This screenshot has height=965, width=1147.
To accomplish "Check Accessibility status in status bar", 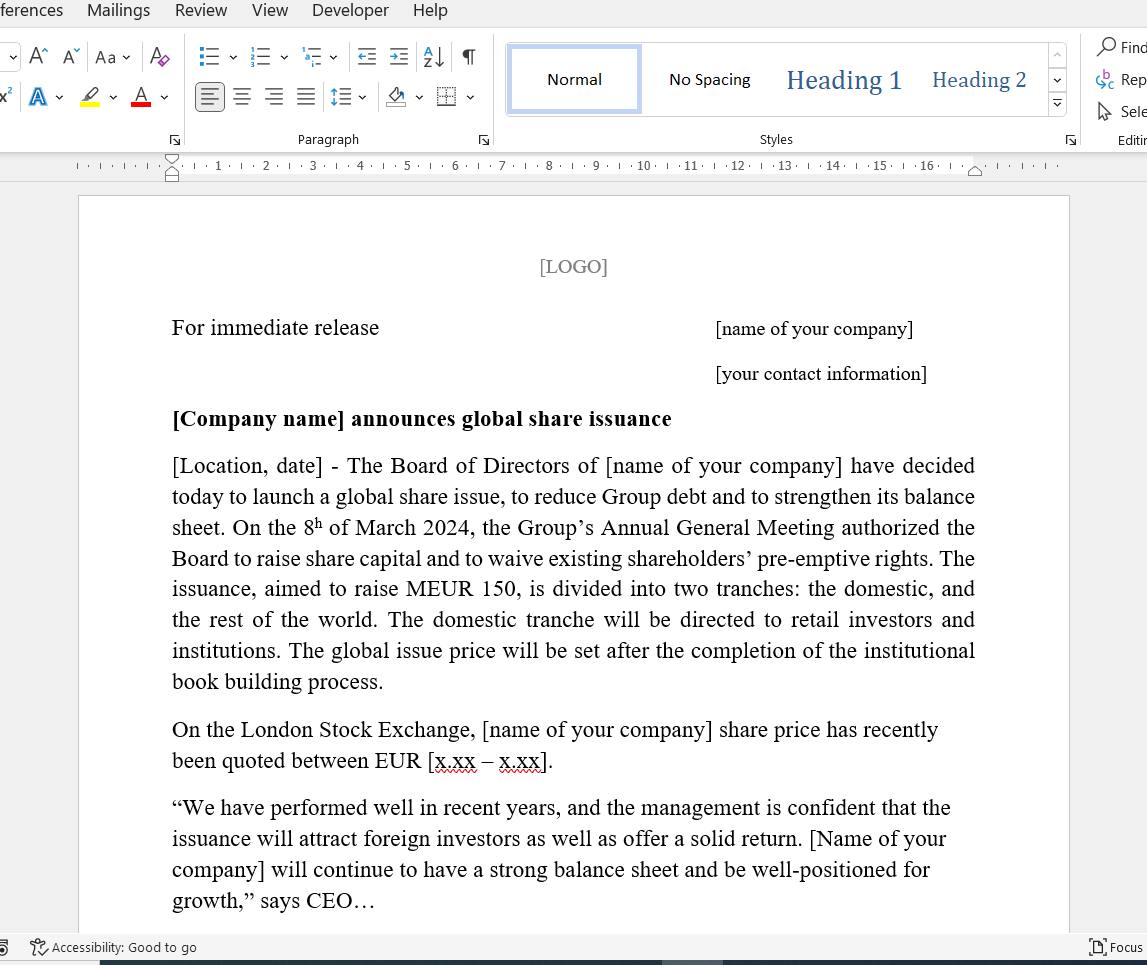I will click(x=113, y=947).
